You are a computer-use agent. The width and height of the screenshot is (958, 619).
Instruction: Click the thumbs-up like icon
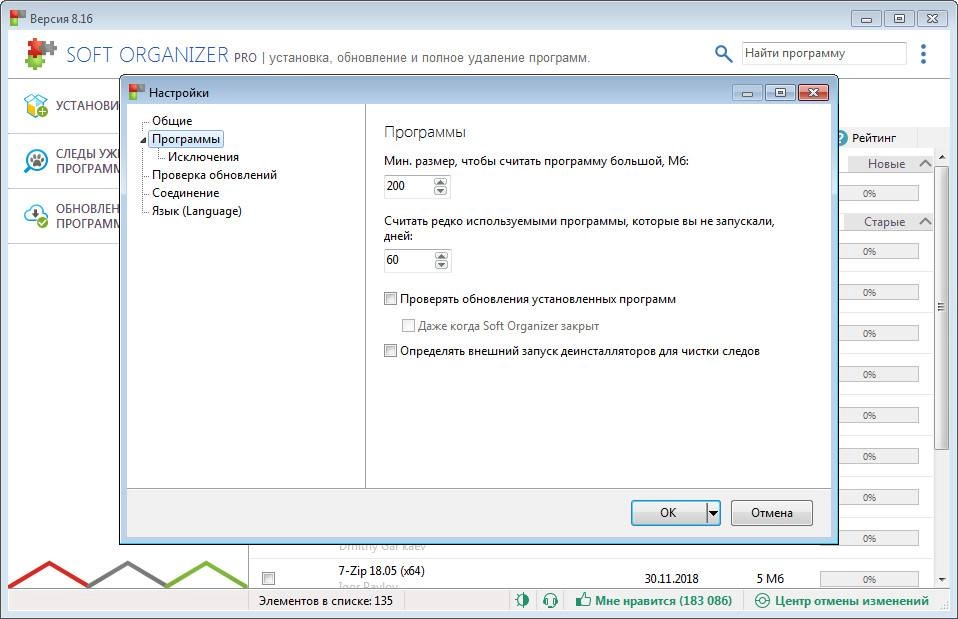[x=583, y=599]
